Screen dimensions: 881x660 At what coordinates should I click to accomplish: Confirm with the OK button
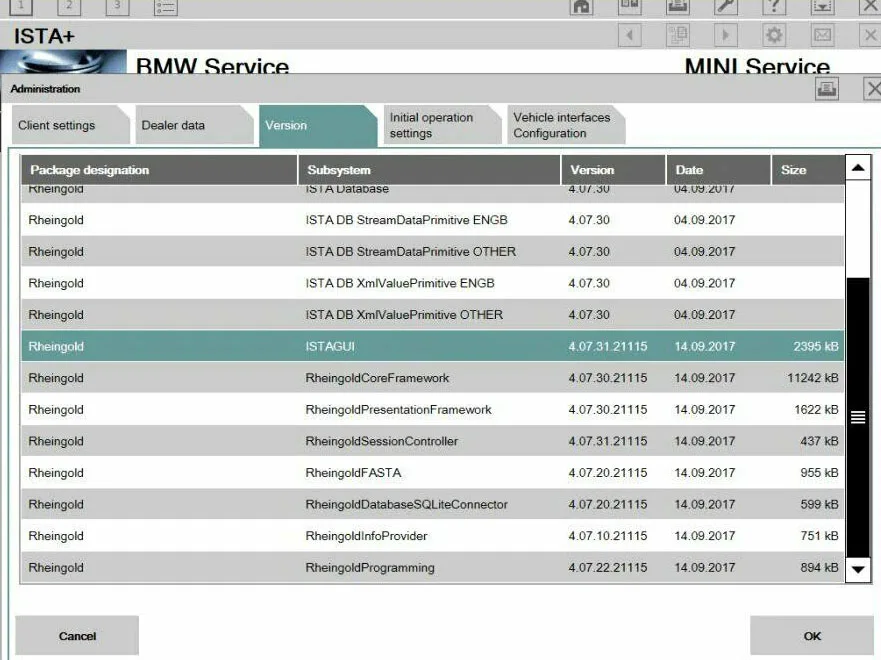pyautogui.click(x=812, y=636)
